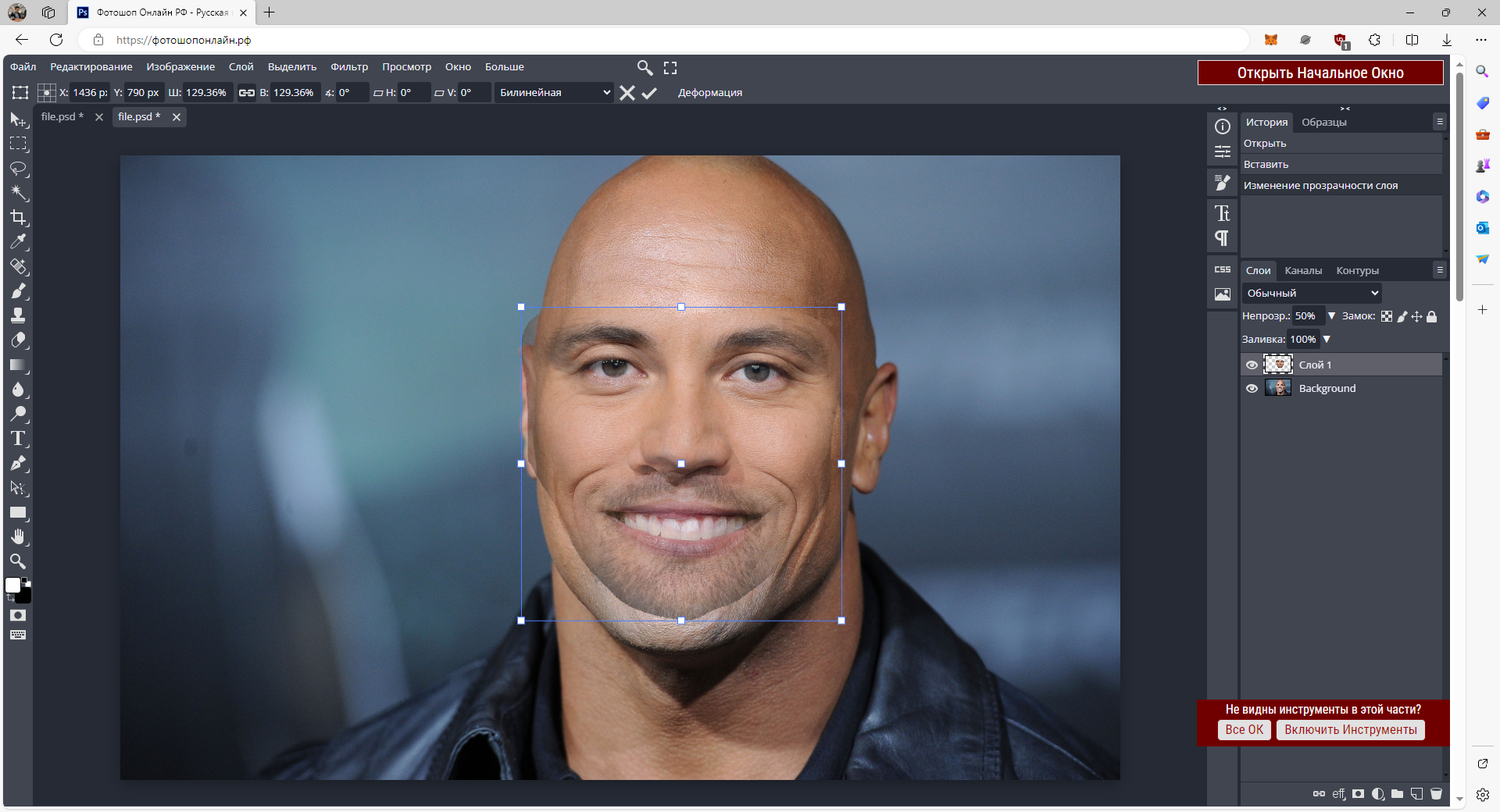
Task: Select the Hand tool
Action: coord(19,536)
